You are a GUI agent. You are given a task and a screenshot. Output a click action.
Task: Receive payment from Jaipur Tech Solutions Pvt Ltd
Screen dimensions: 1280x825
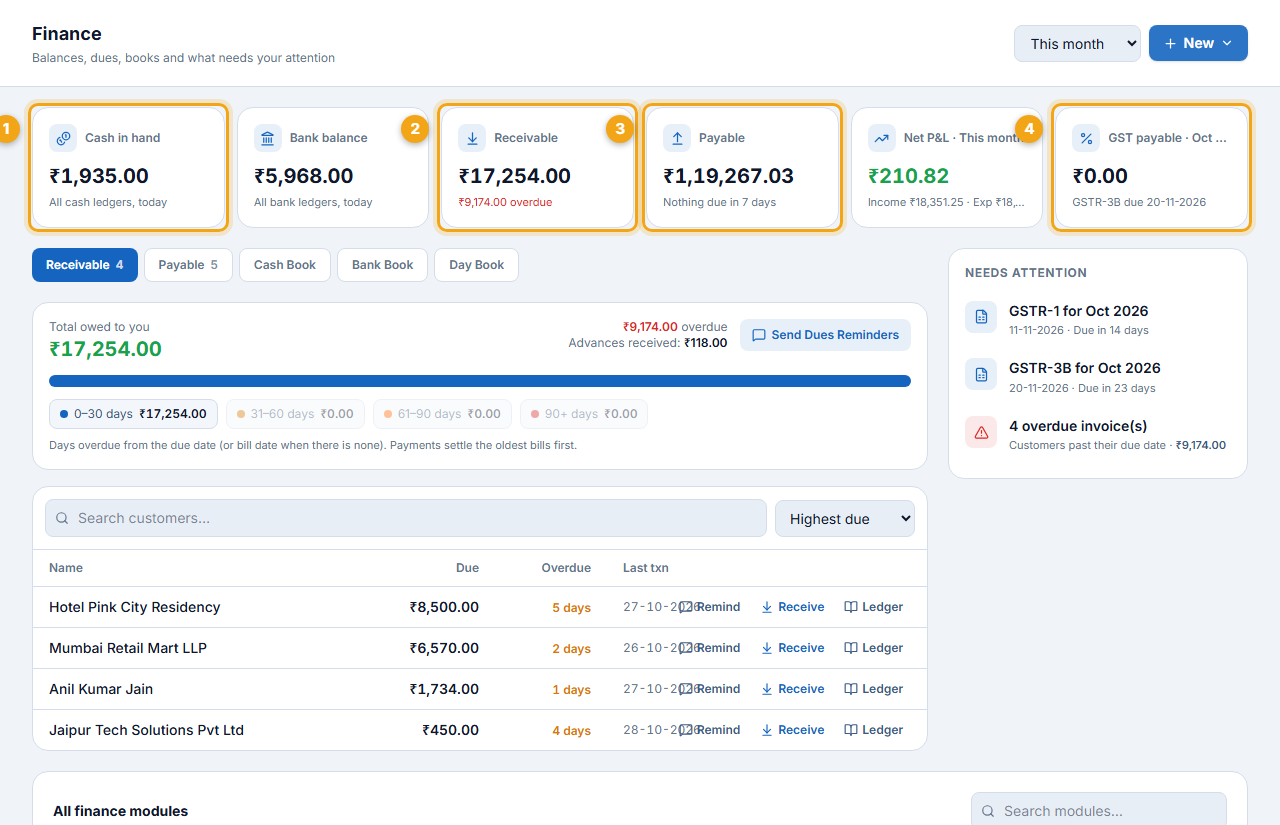point(793,730)
